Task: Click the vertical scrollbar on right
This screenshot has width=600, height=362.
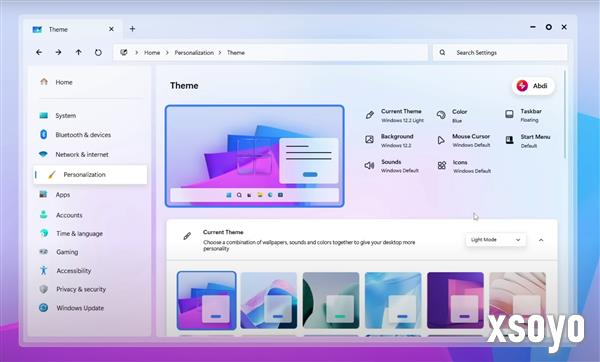Action: pos(565,114)
